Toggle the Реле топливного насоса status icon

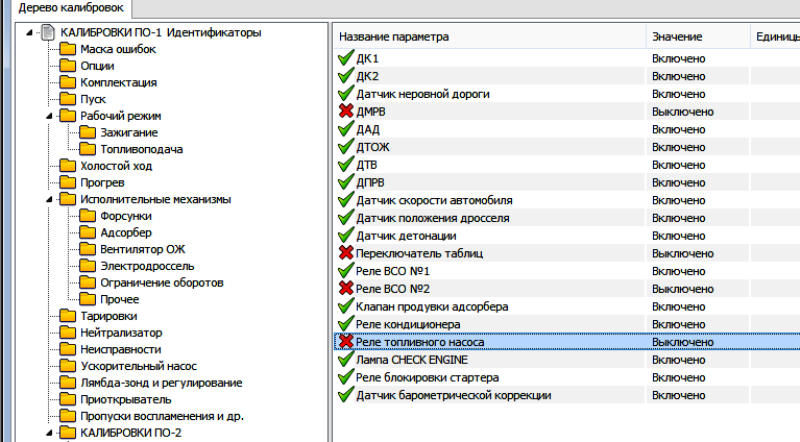tap(347, 342)
